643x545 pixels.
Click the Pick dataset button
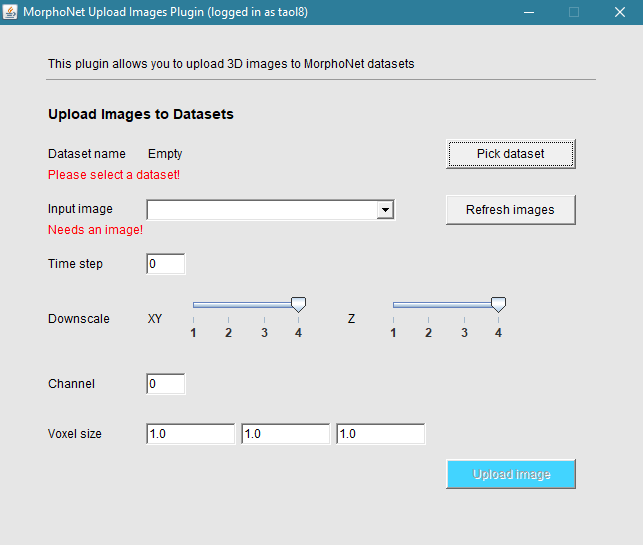pos(511,154)
